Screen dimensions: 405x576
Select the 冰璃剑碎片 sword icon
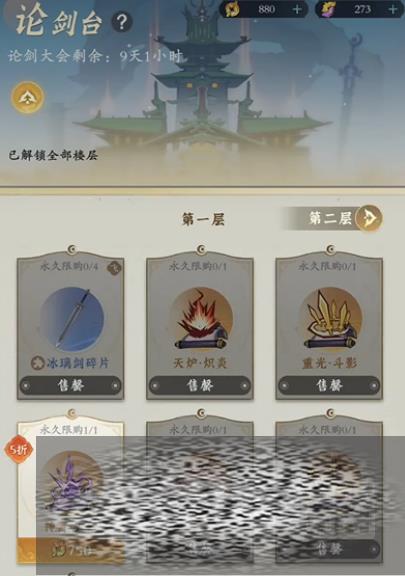(72, 320)
